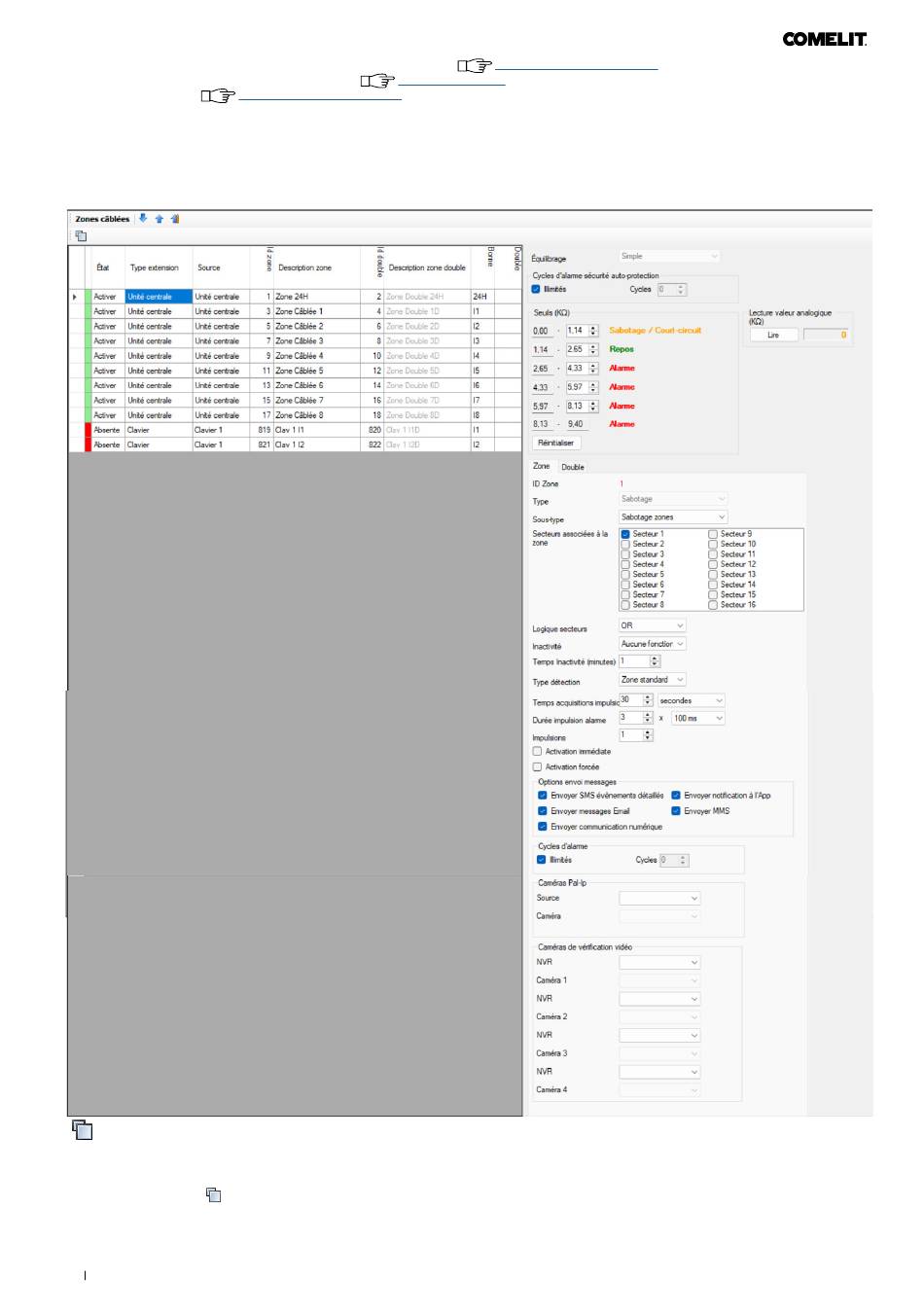The width and height of the screenshot is (924, 1316).
Task: Click the Zone Double 24H cell
Action: pyautogui.click(x=427, y=297)
